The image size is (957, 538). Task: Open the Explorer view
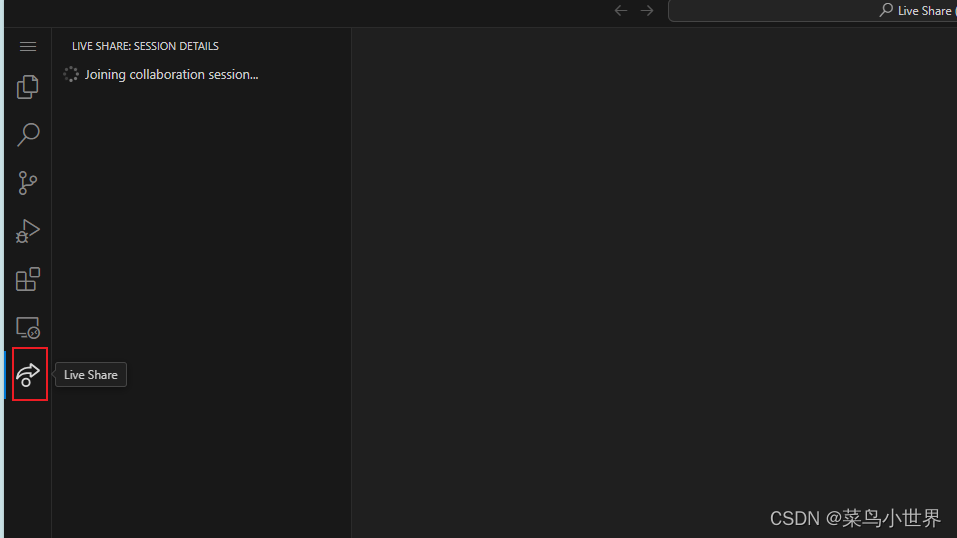pos(27,87)
